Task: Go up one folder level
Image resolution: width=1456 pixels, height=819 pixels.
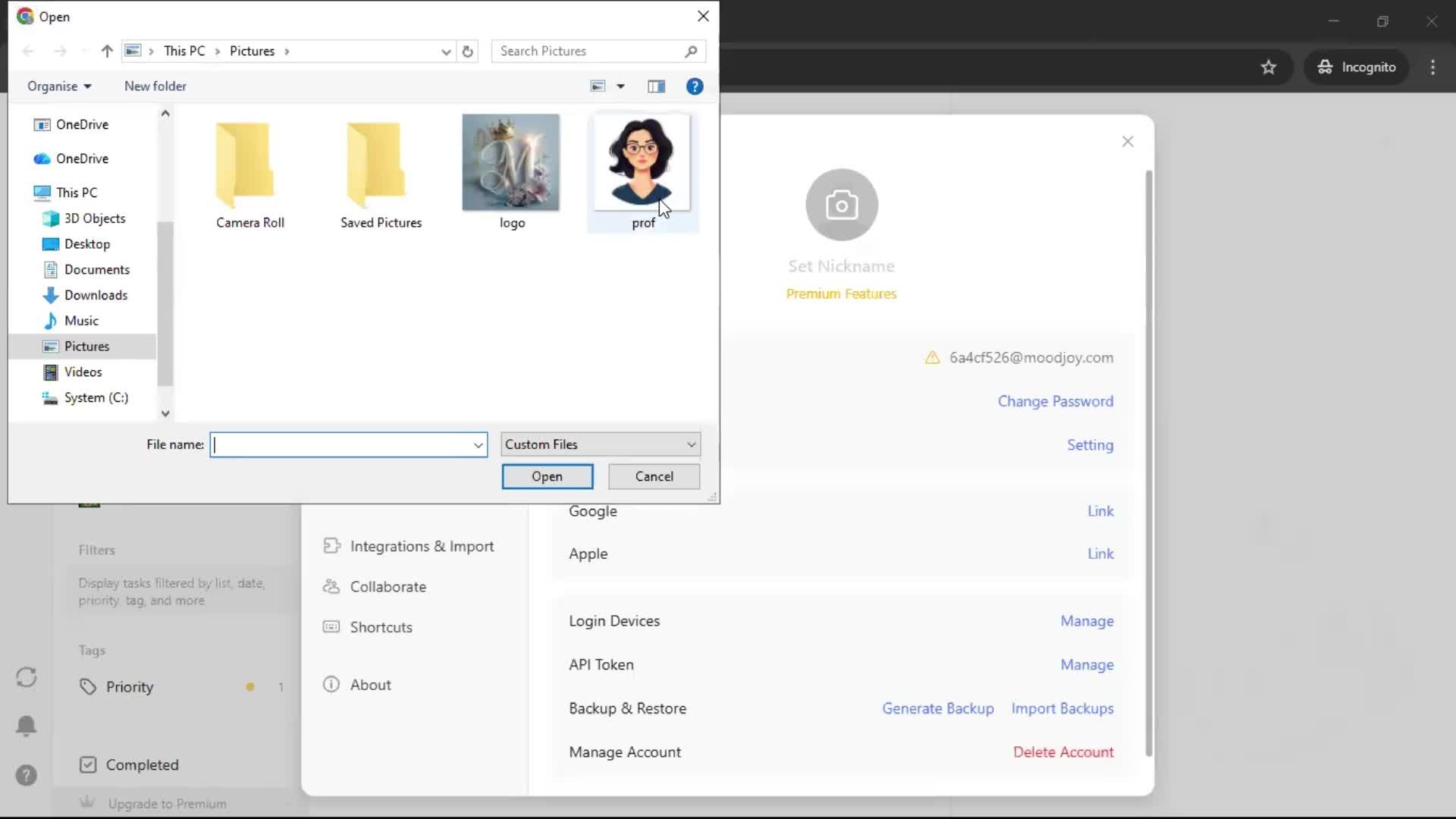Action: click(107, 52)
